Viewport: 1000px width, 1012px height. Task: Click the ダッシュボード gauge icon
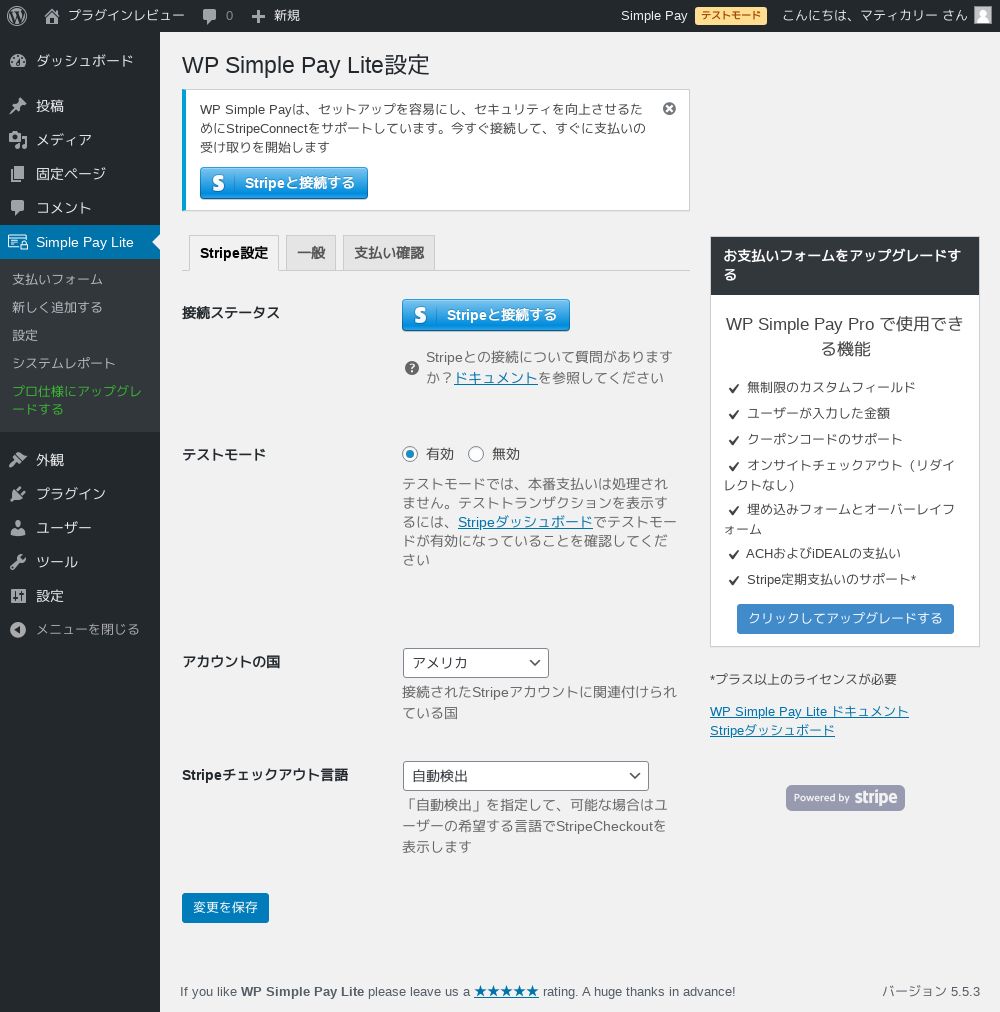[18, 61]
